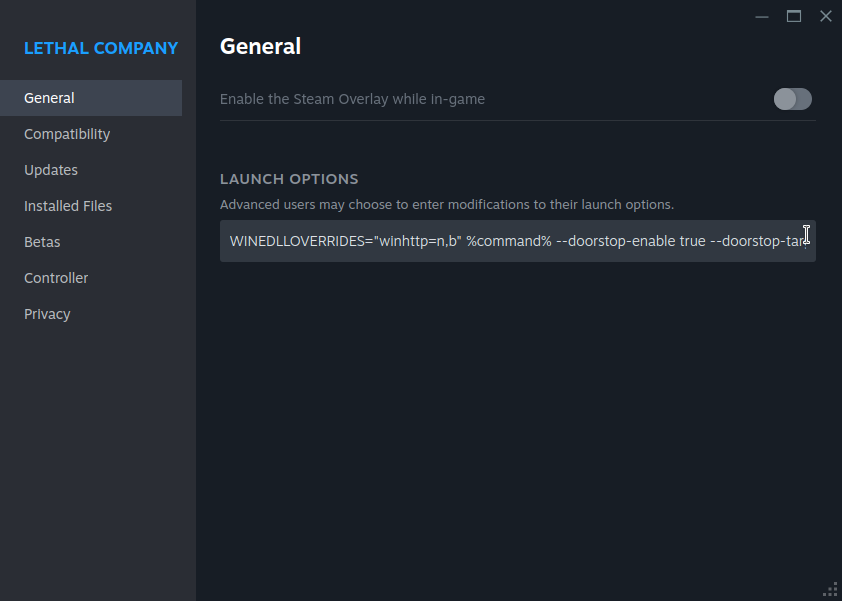Image resolution: width=842 pixels, height=601 pixels.
Task: Open Controller settings
Action: pyautogui.click(x=56, y=278)
